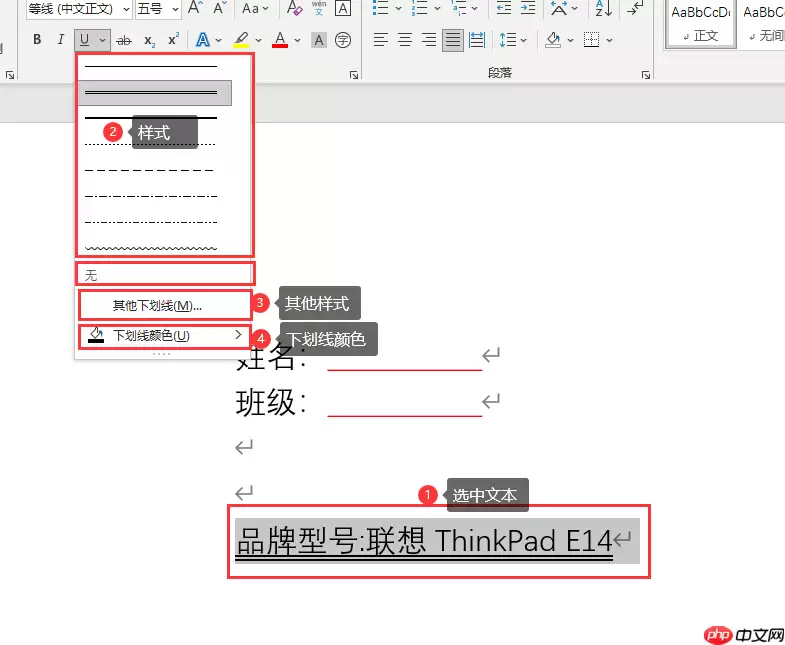Toggle Superscript formatting
Screen dimensions: 785x645
tap(173, 40)
